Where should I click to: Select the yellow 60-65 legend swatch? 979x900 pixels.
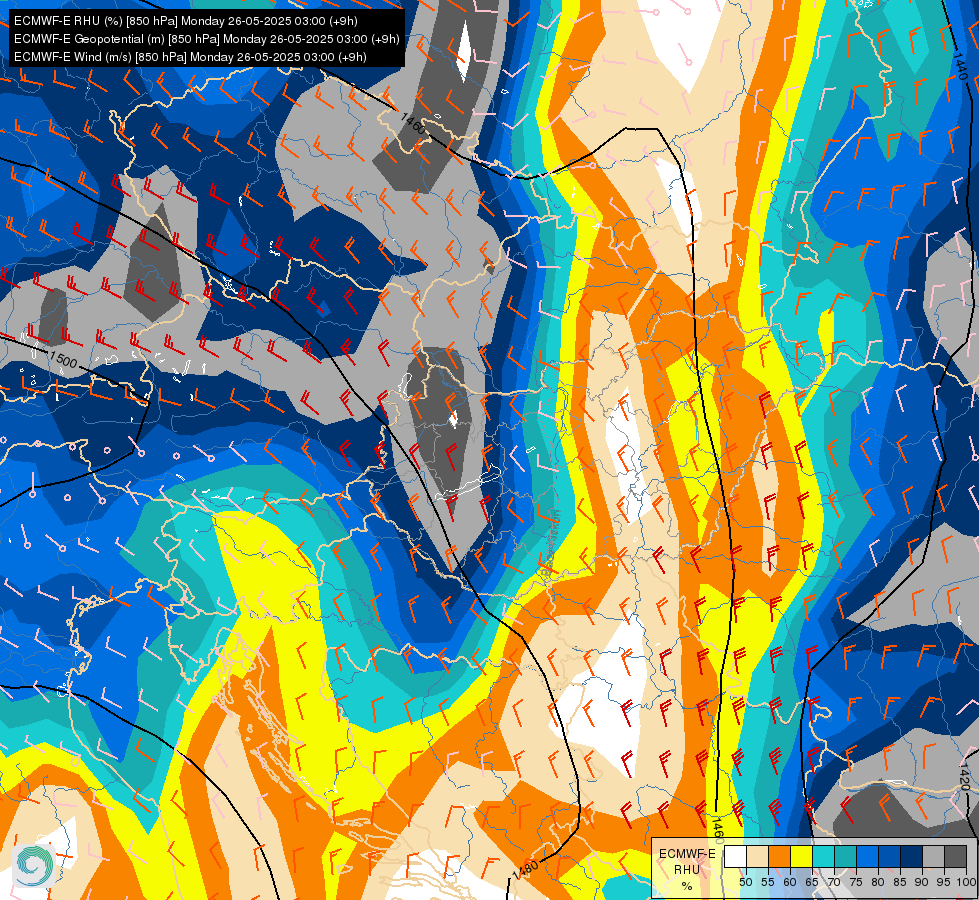coord(801,856)
